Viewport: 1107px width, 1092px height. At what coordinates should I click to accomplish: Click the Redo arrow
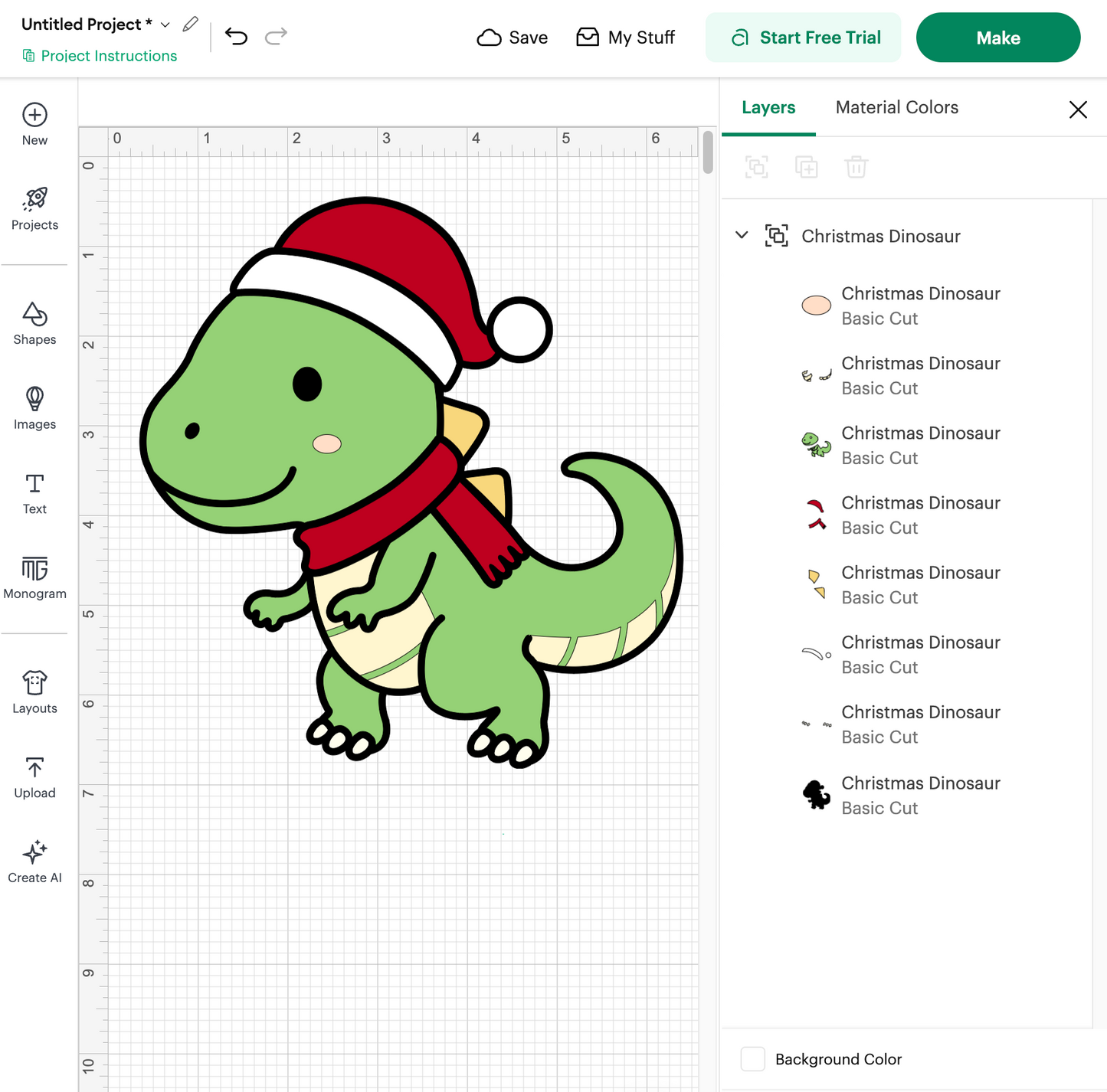click(x=276, y=36)
